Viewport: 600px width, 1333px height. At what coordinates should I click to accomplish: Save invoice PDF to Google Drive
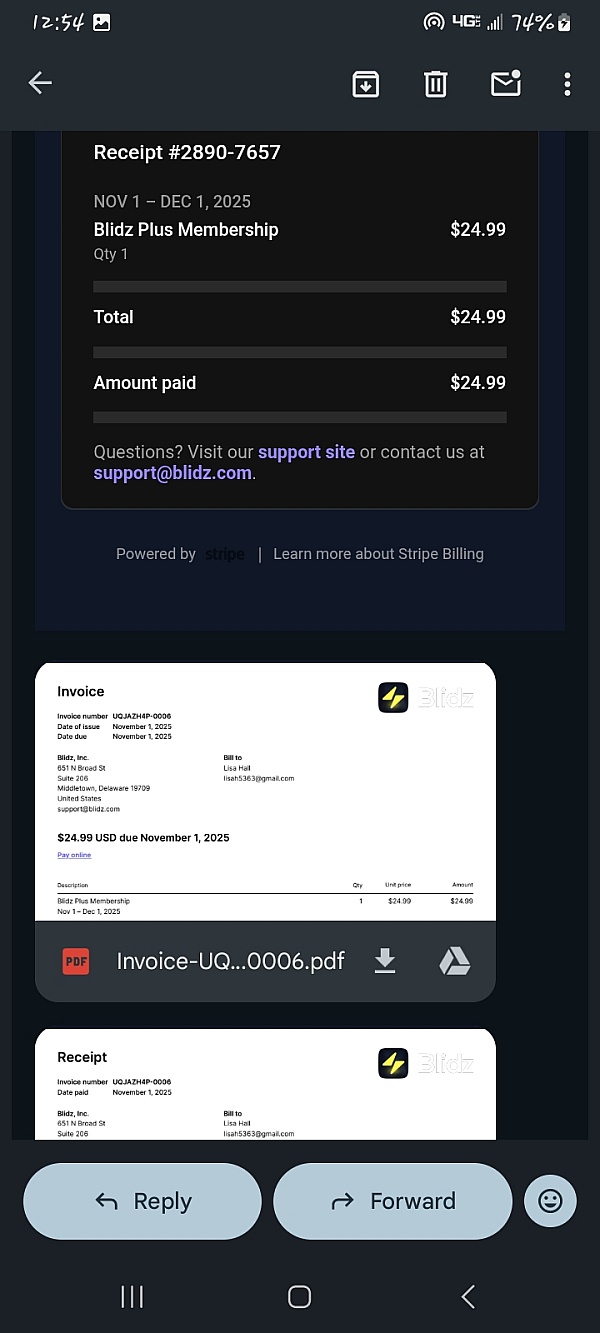[455, 961]
